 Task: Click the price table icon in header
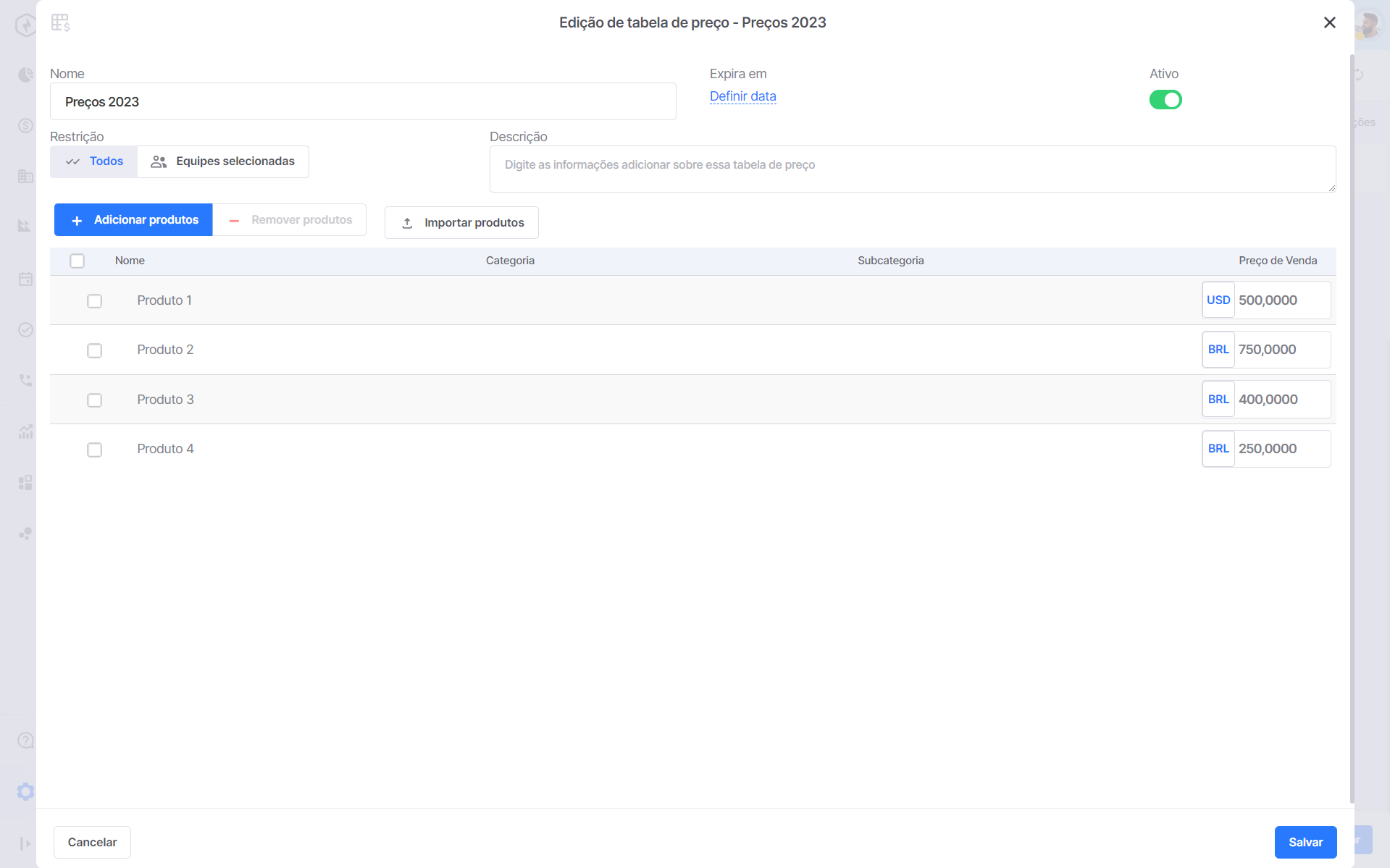click(61, 23)
